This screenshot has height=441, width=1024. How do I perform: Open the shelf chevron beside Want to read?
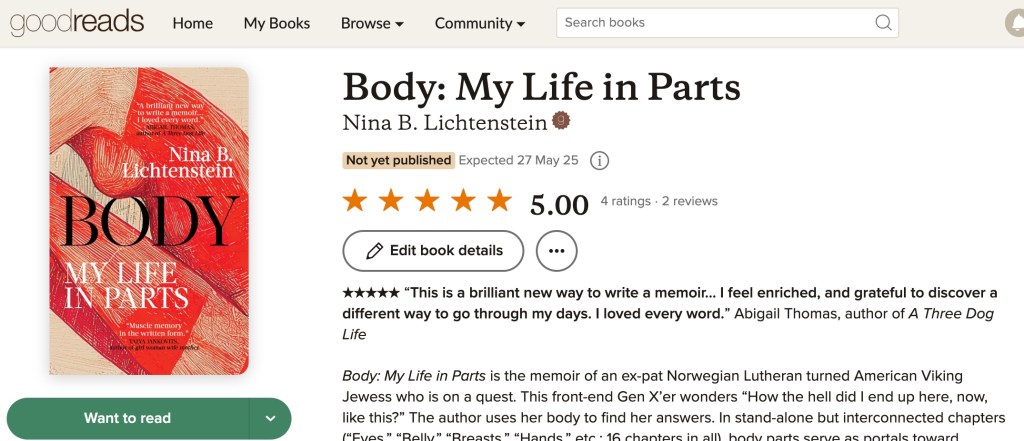click(270, 418)
